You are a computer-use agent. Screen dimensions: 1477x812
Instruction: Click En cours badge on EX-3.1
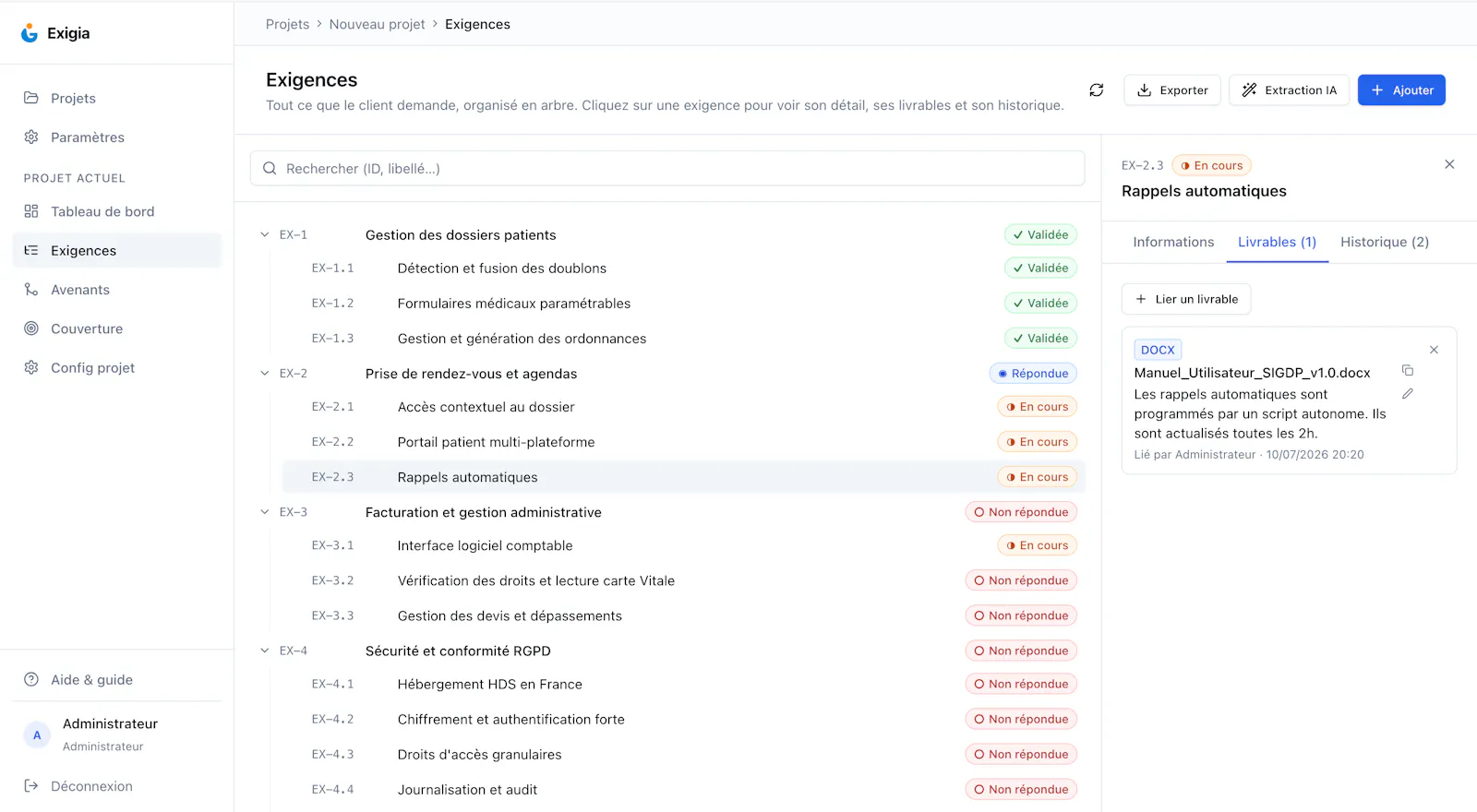pyautogui.click(x=1037, y=545)
